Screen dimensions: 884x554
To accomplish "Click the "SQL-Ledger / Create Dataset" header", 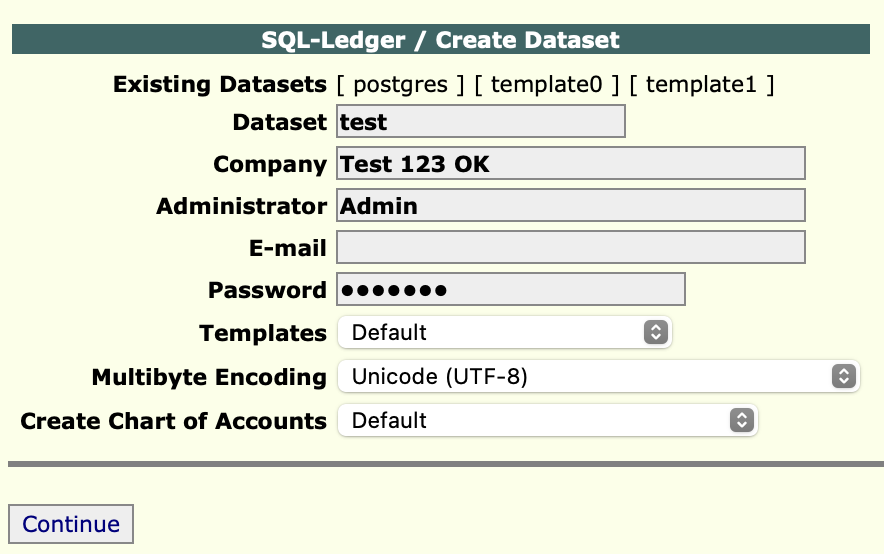I will (x=441, y=40).
